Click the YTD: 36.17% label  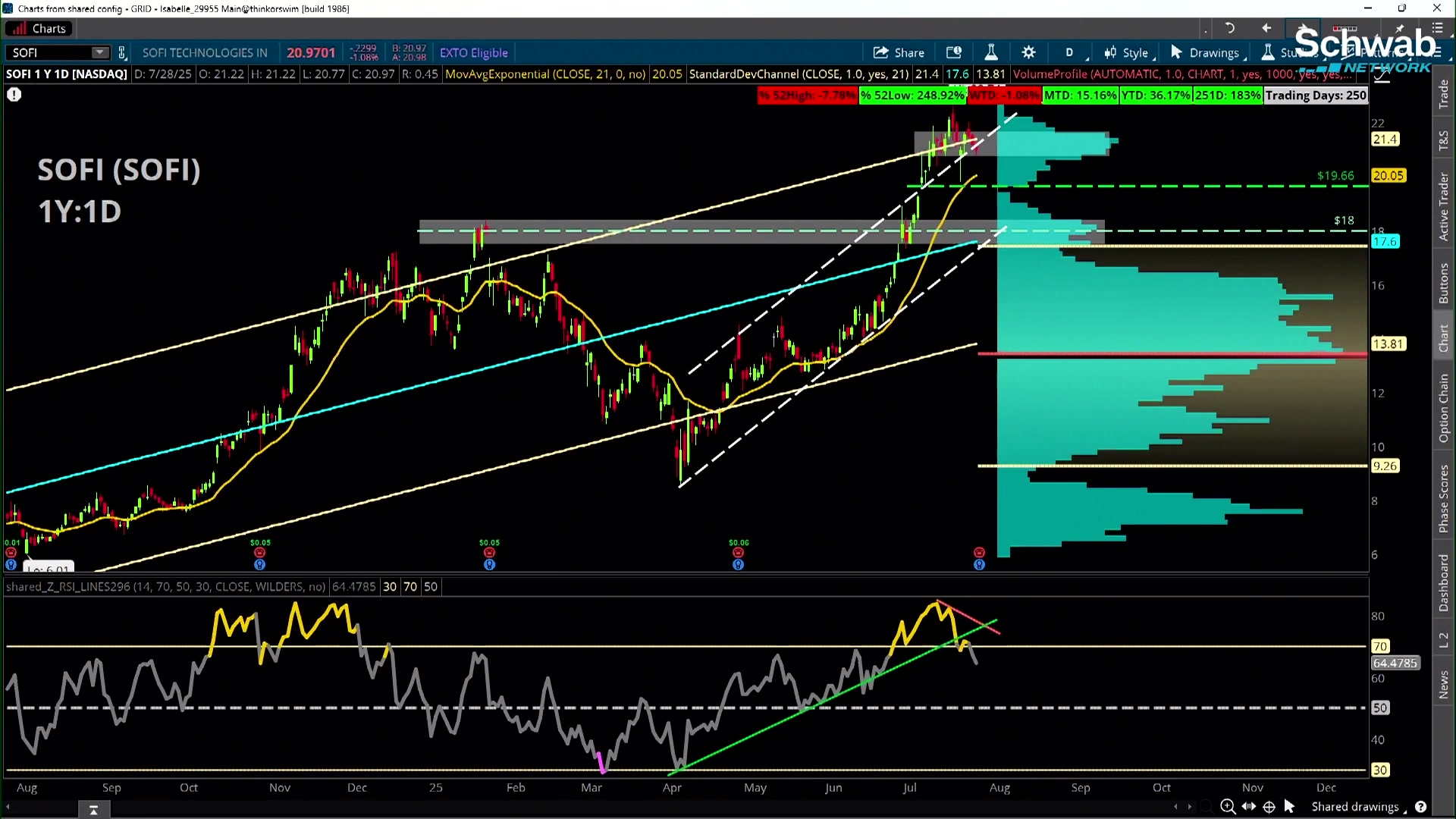1156,96
